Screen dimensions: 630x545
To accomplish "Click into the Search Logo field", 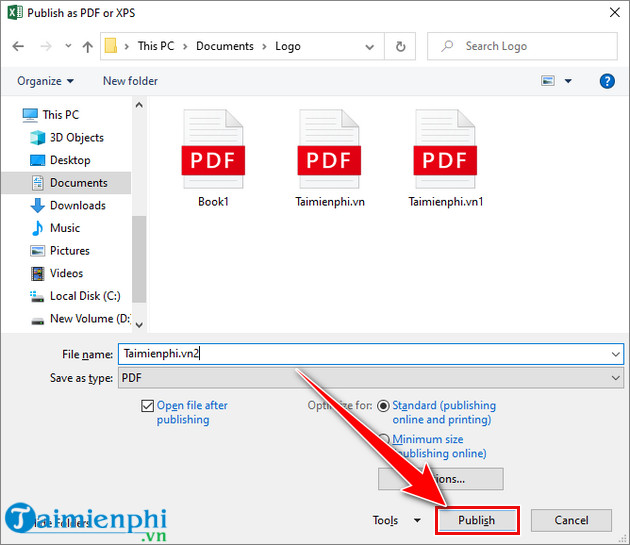I will point(522,46).
